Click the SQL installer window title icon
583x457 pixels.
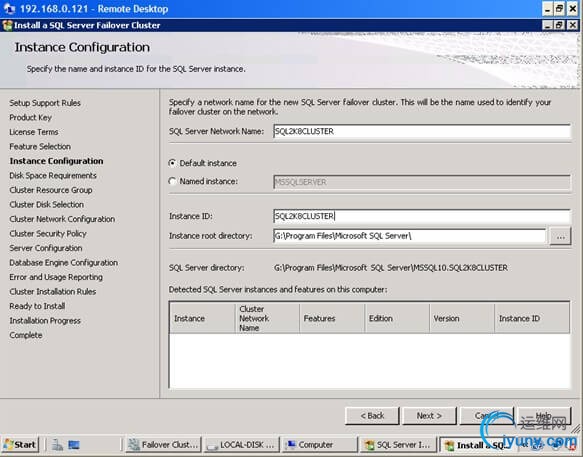tap(7, 25)
